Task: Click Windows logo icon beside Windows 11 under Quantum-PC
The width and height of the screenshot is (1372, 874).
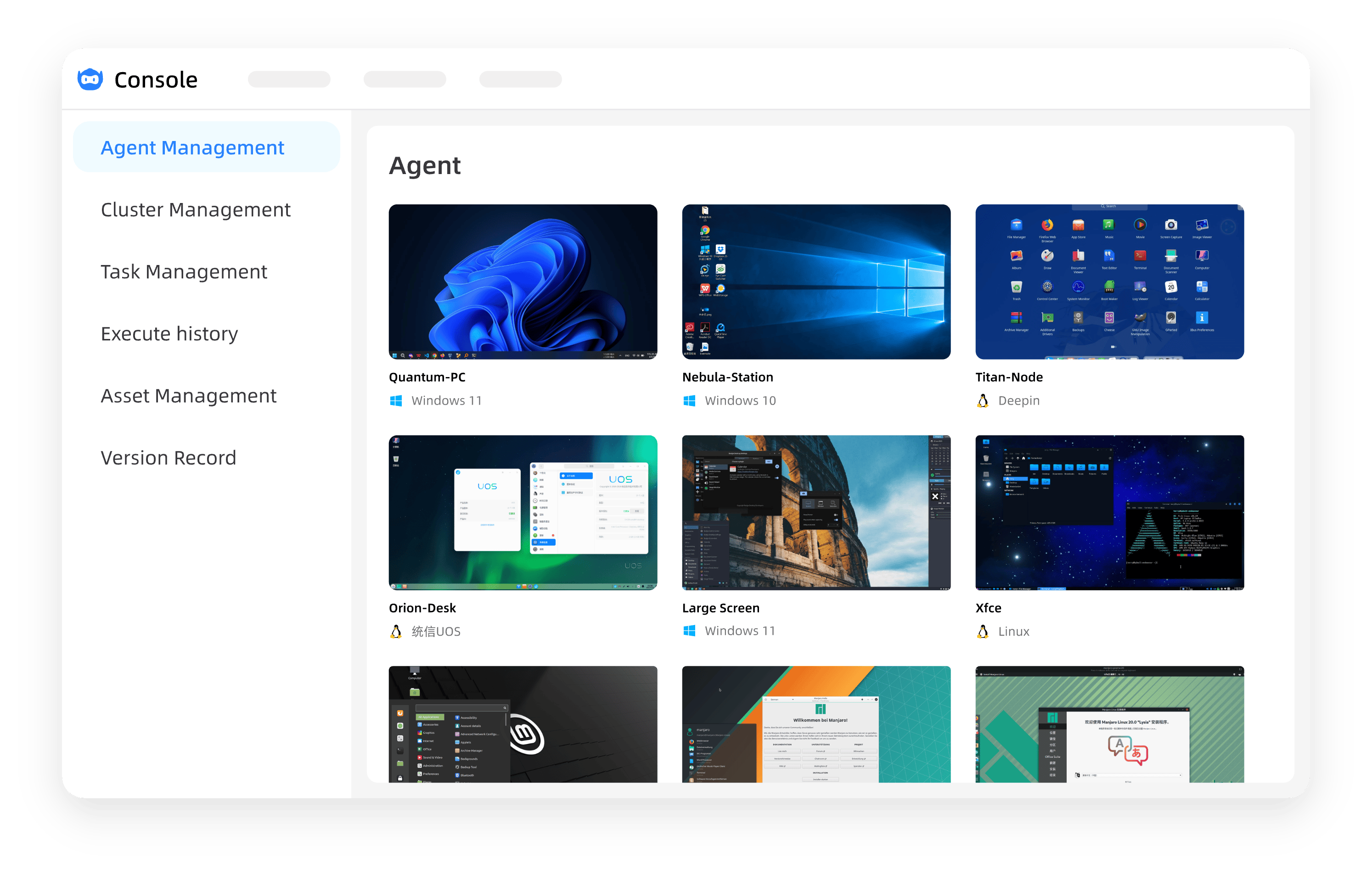Action: [396, 400]
